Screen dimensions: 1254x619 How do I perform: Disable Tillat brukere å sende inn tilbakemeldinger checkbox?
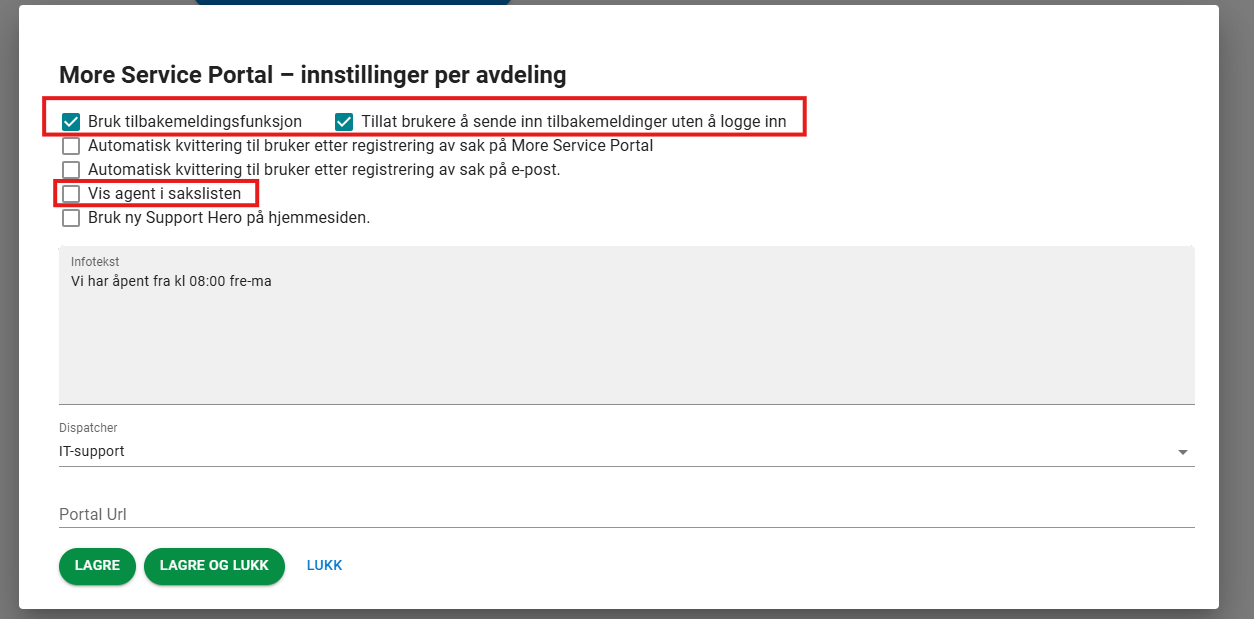pos(344,122)
